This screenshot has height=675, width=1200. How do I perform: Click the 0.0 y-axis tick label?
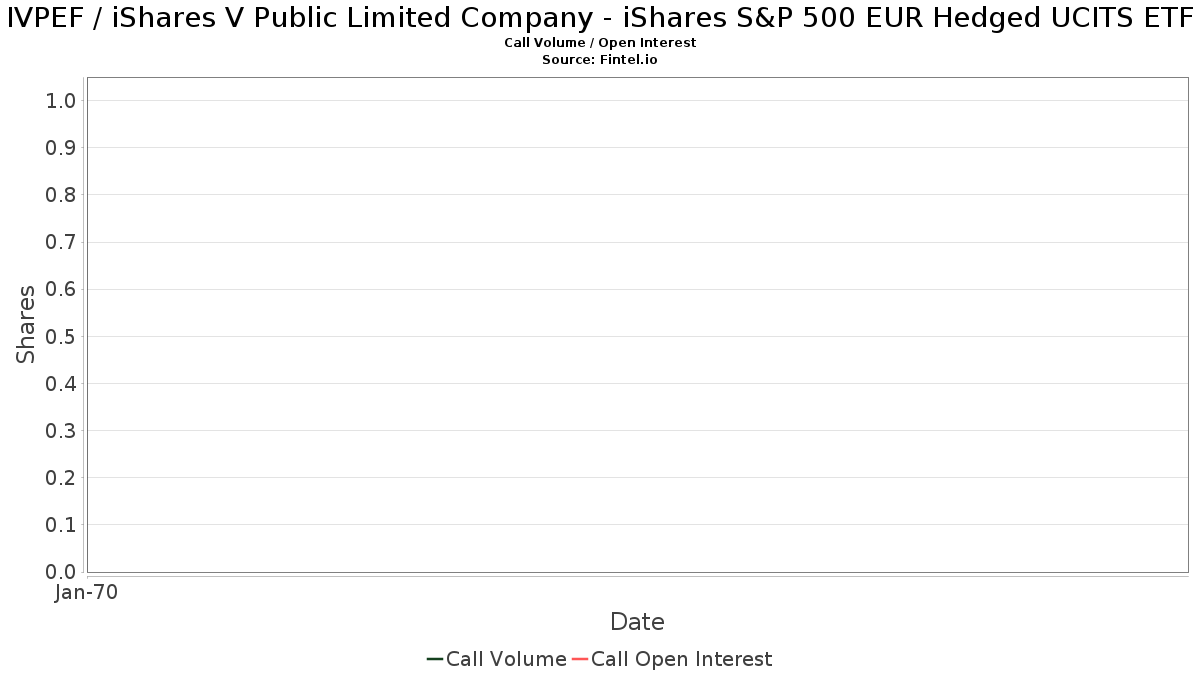61,572
